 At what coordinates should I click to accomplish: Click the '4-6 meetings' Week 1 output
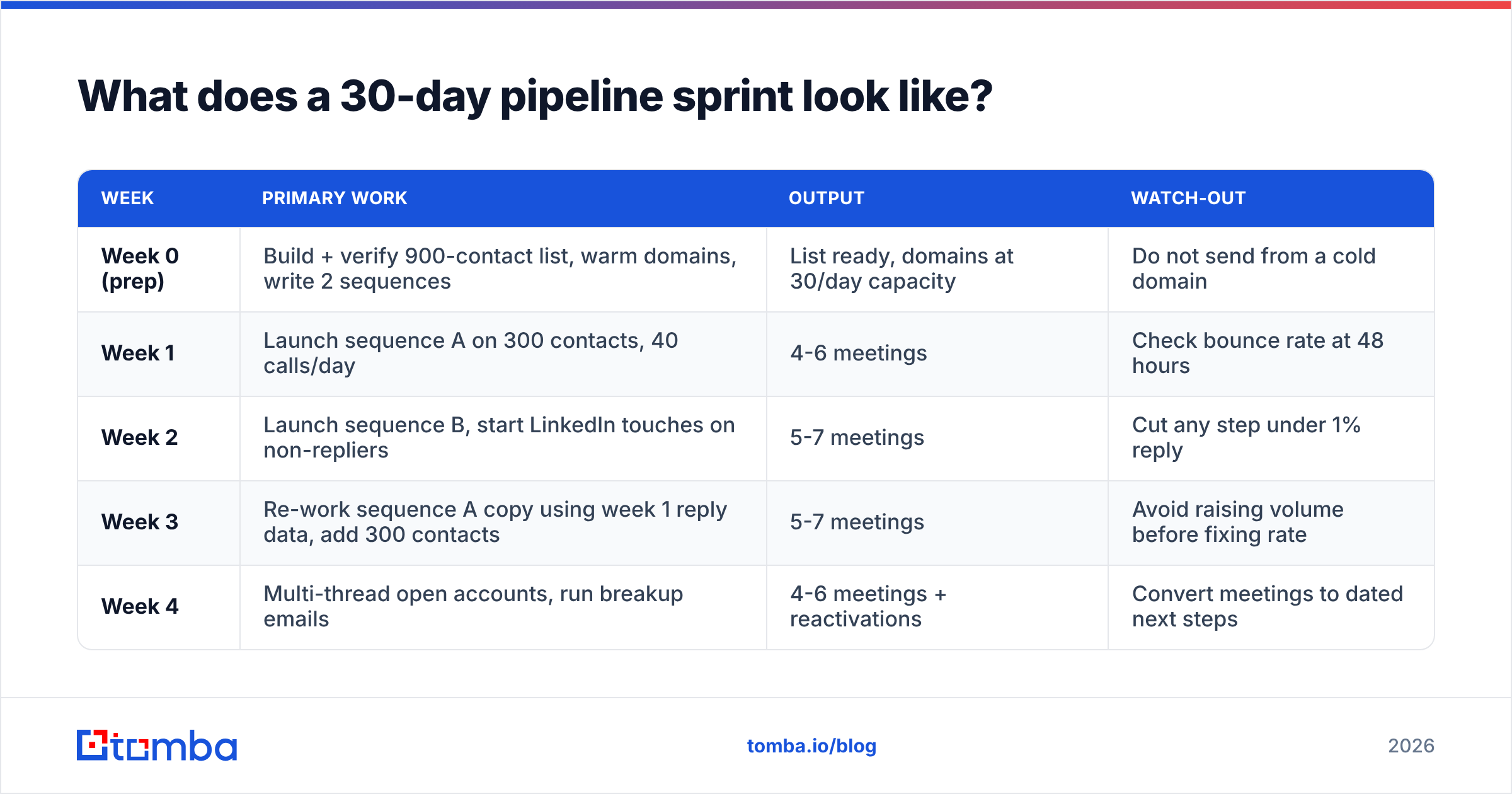pos(858,353)
